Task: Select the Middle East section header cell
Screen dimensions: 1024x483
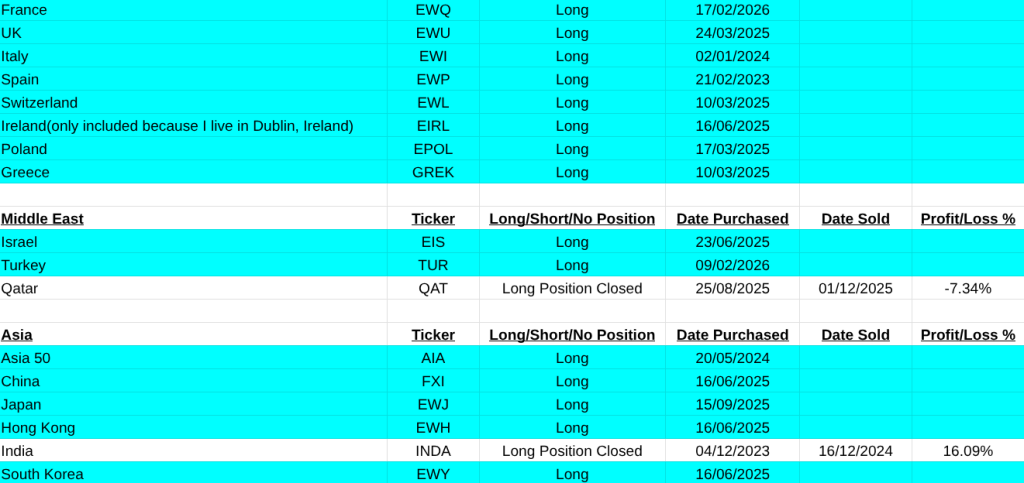Action: (42, 218)
